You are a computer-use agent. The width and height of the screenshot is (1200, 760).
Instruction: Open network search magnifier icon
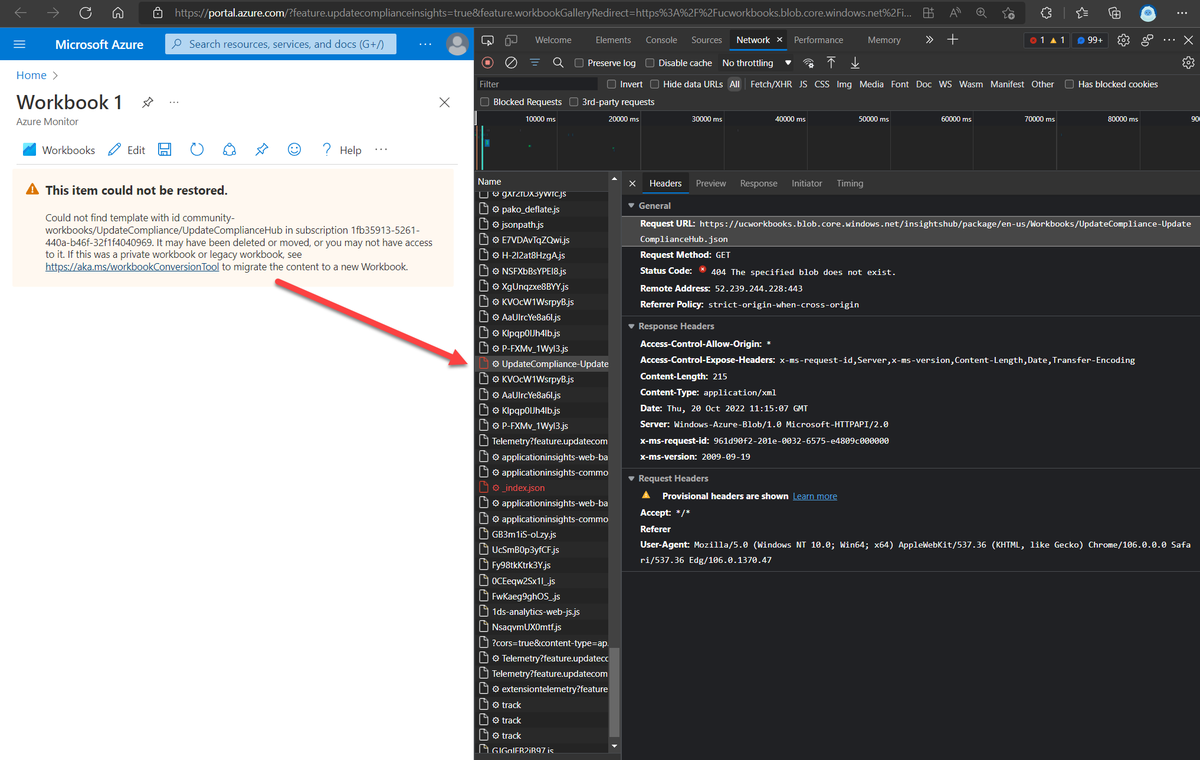[x=557, y=62]
